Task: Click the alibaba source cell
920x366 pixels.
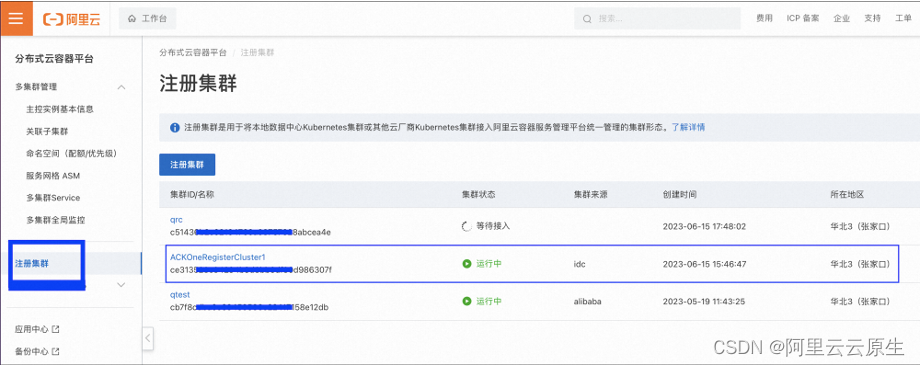Action: coord(587,301)
